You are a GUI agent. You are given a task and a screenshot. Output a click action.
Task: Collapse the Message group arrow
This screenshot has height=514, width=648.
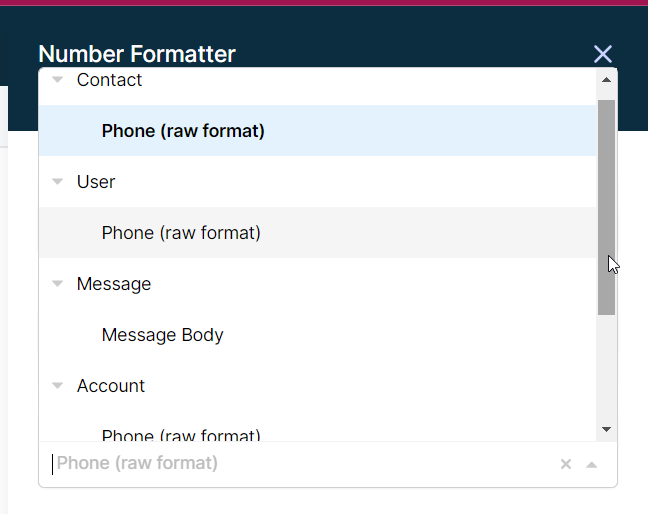pyautogui.click(x=57, y=283)
